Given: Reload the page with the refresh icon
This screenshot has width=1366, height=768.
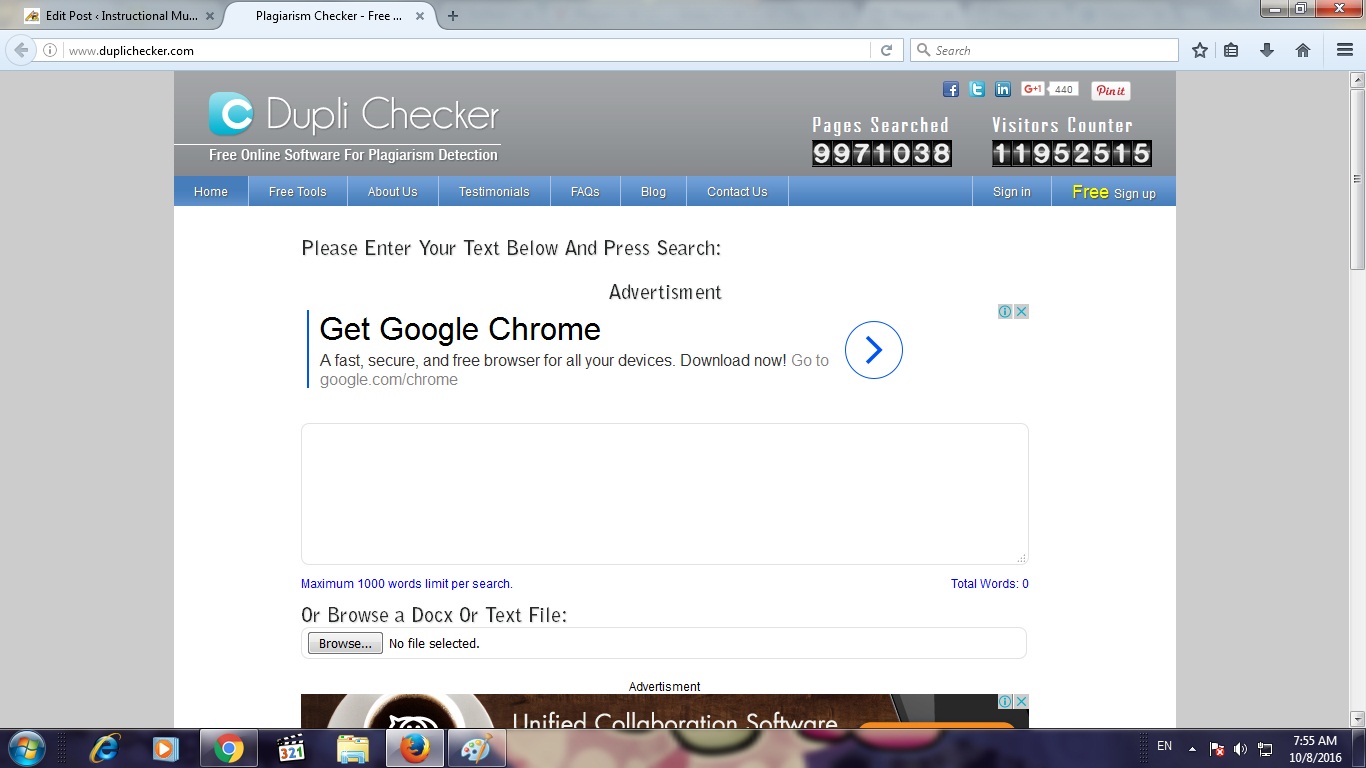Looking at the screenshot, I should tap(886, 50).
